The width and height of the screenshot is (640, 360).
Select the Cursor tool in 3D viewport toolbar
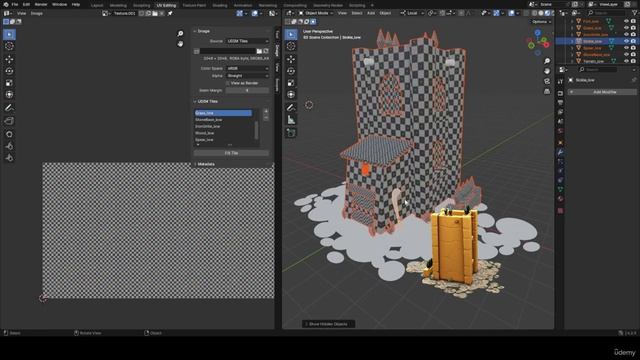[291, 46]
